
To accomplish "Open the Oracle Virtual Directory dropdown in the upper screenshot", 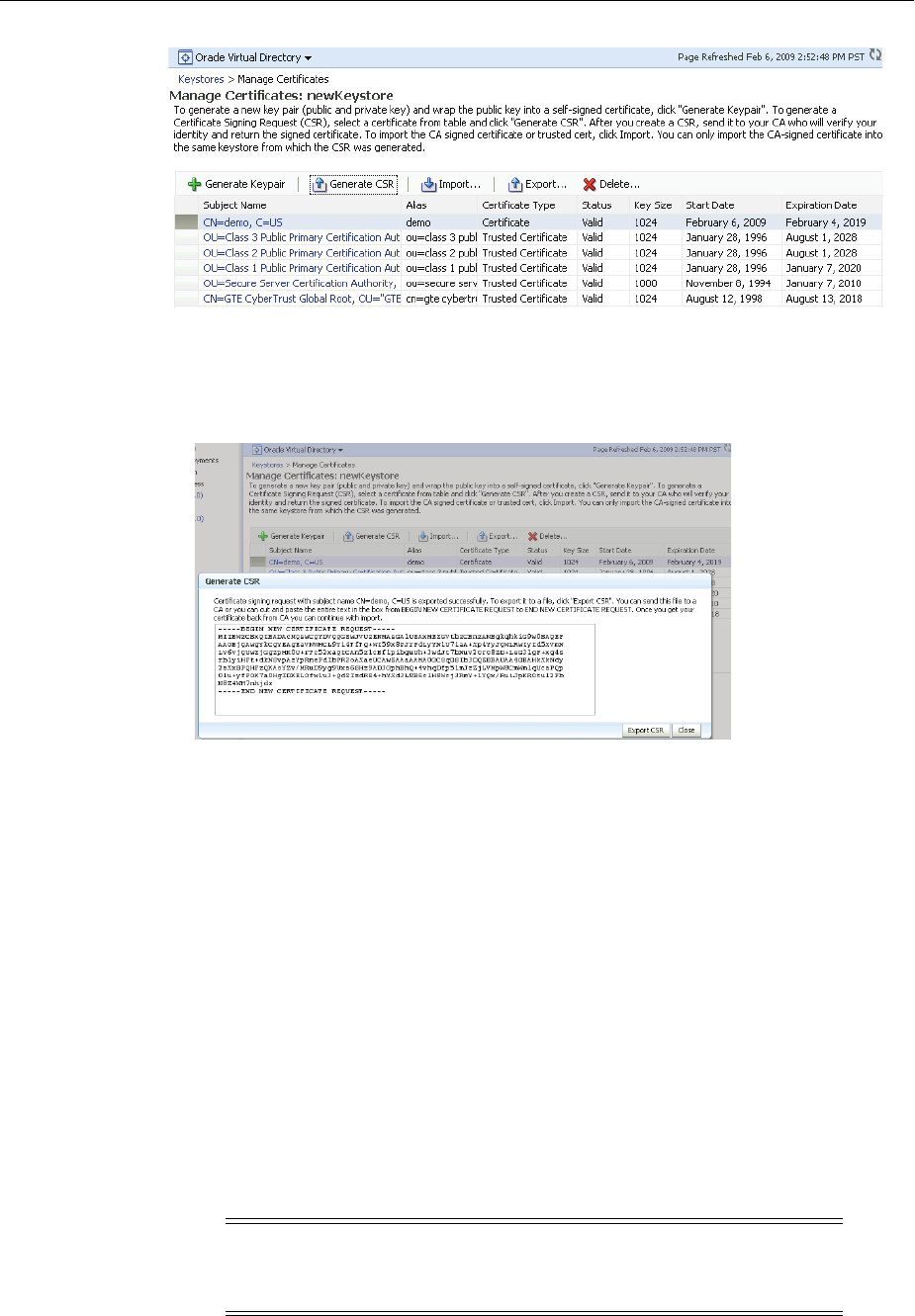I will click(308, 58).
